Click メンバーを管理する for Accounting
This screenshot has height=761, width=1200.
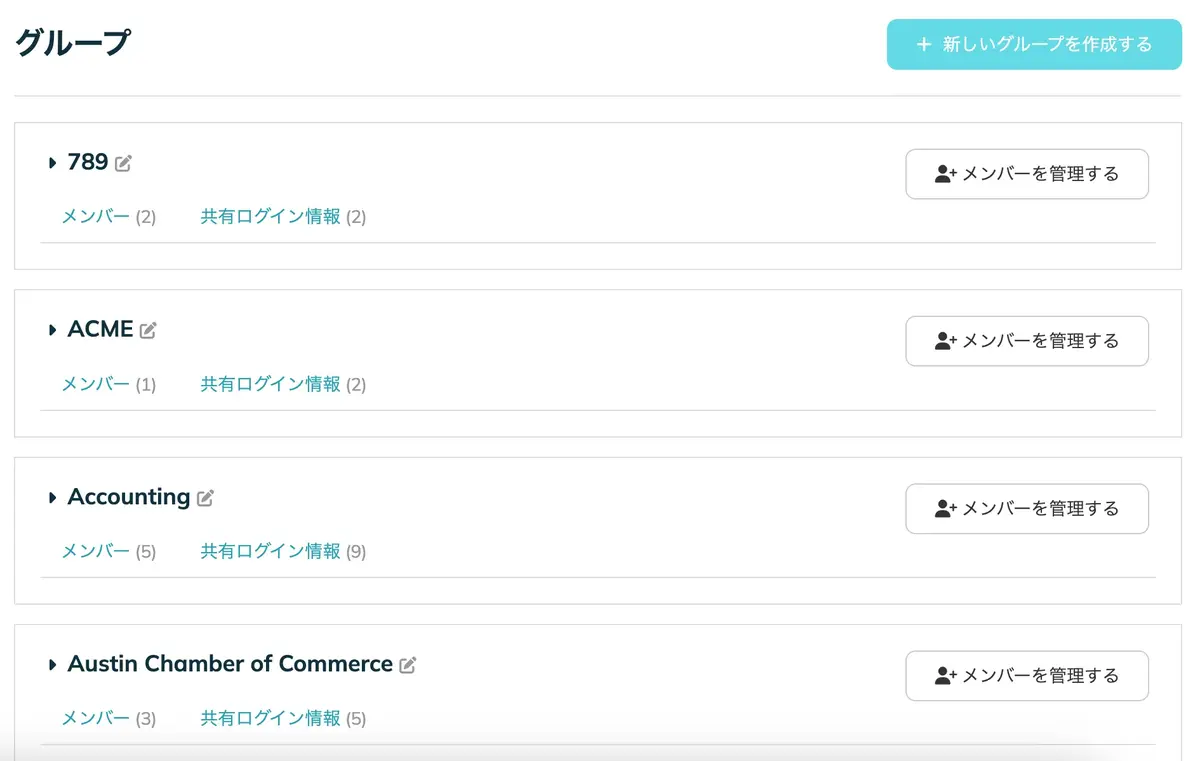(x=1027, y=508)
